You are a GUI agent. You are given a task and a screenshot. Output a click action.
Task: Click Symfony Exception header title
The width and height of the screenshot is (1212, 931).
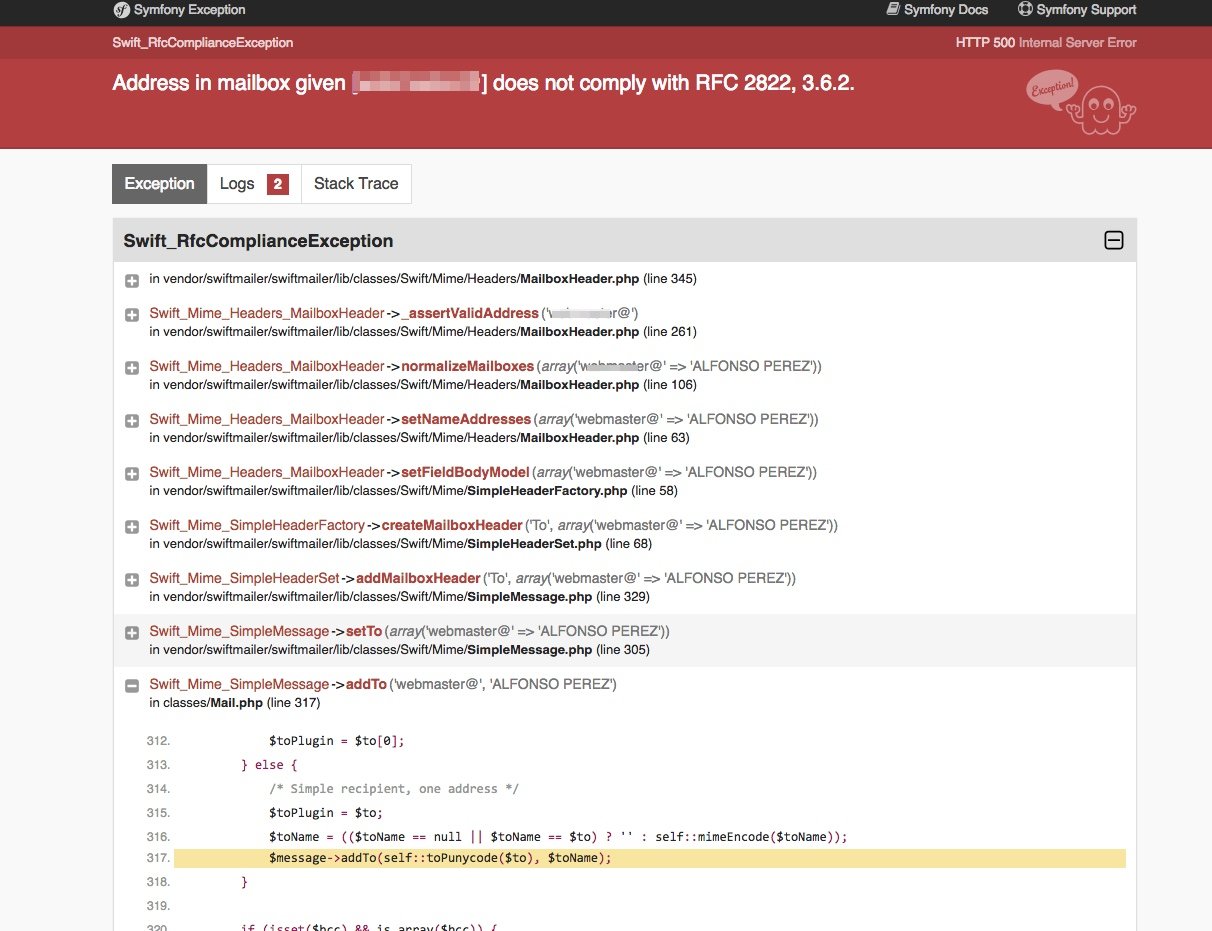click(x=189, y=10)
